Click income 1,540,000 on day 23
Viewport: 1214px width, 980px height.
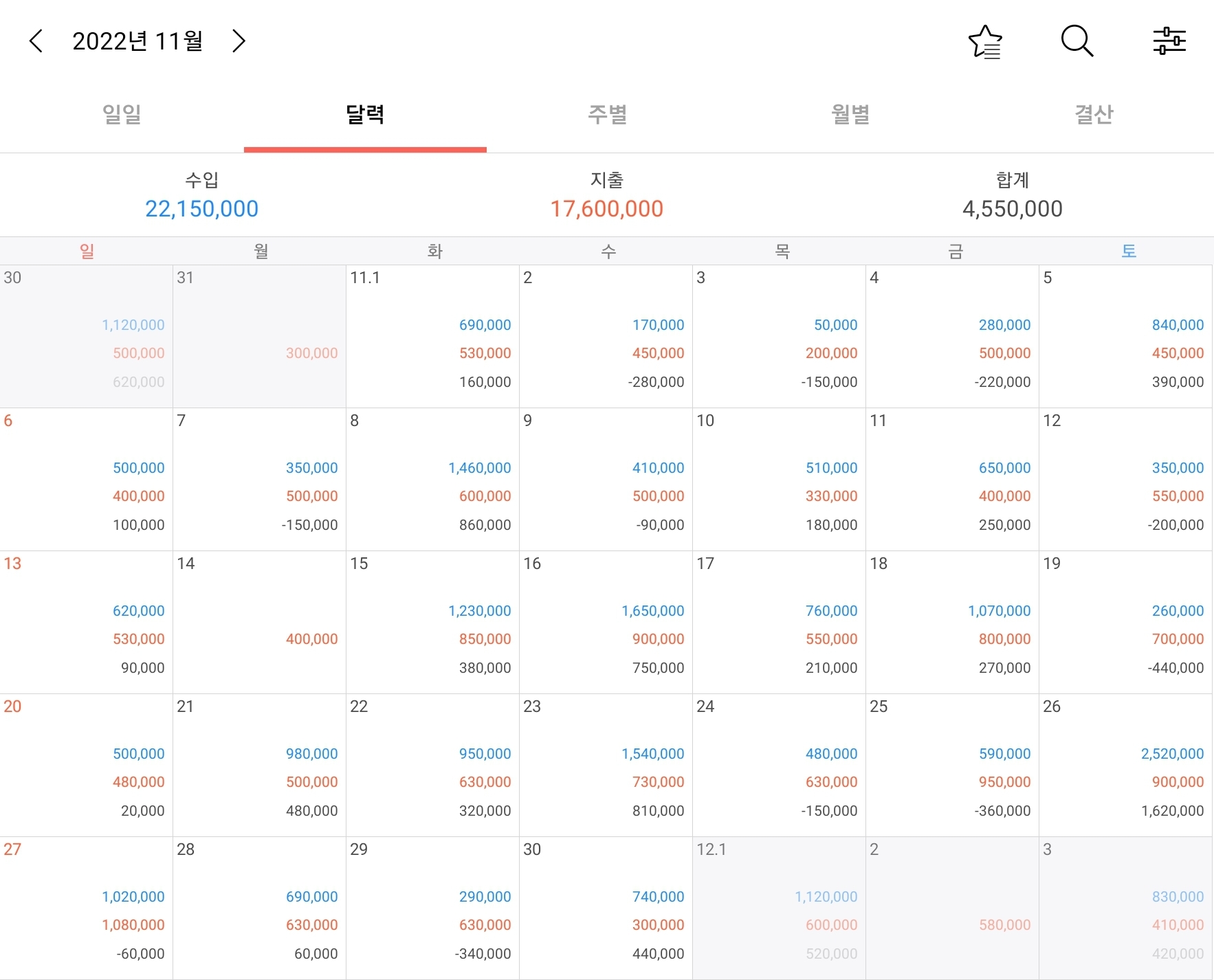[x=653, y=754]
